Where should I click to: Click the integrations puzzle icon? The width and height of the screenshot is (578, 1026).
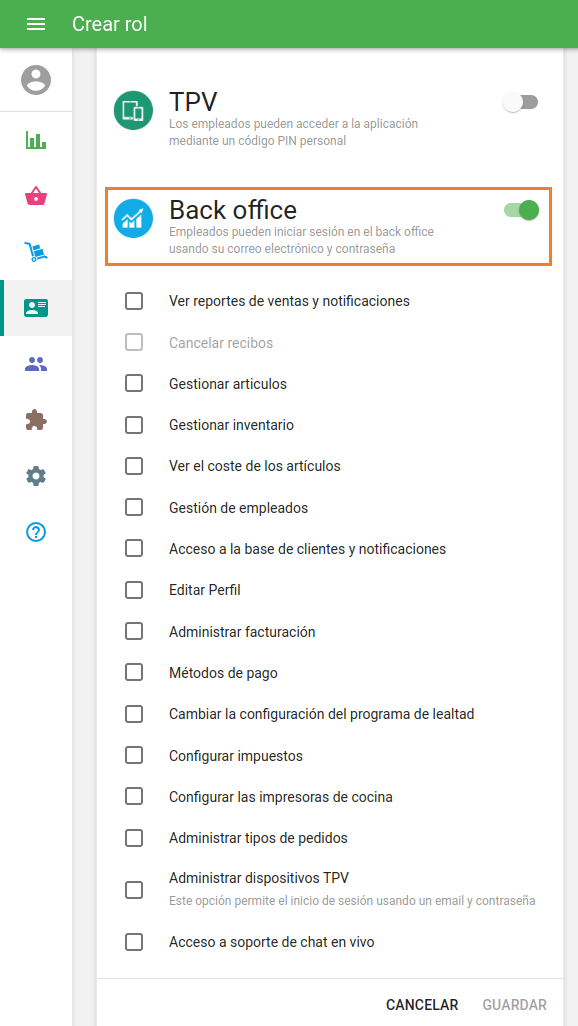pos(36,420)
